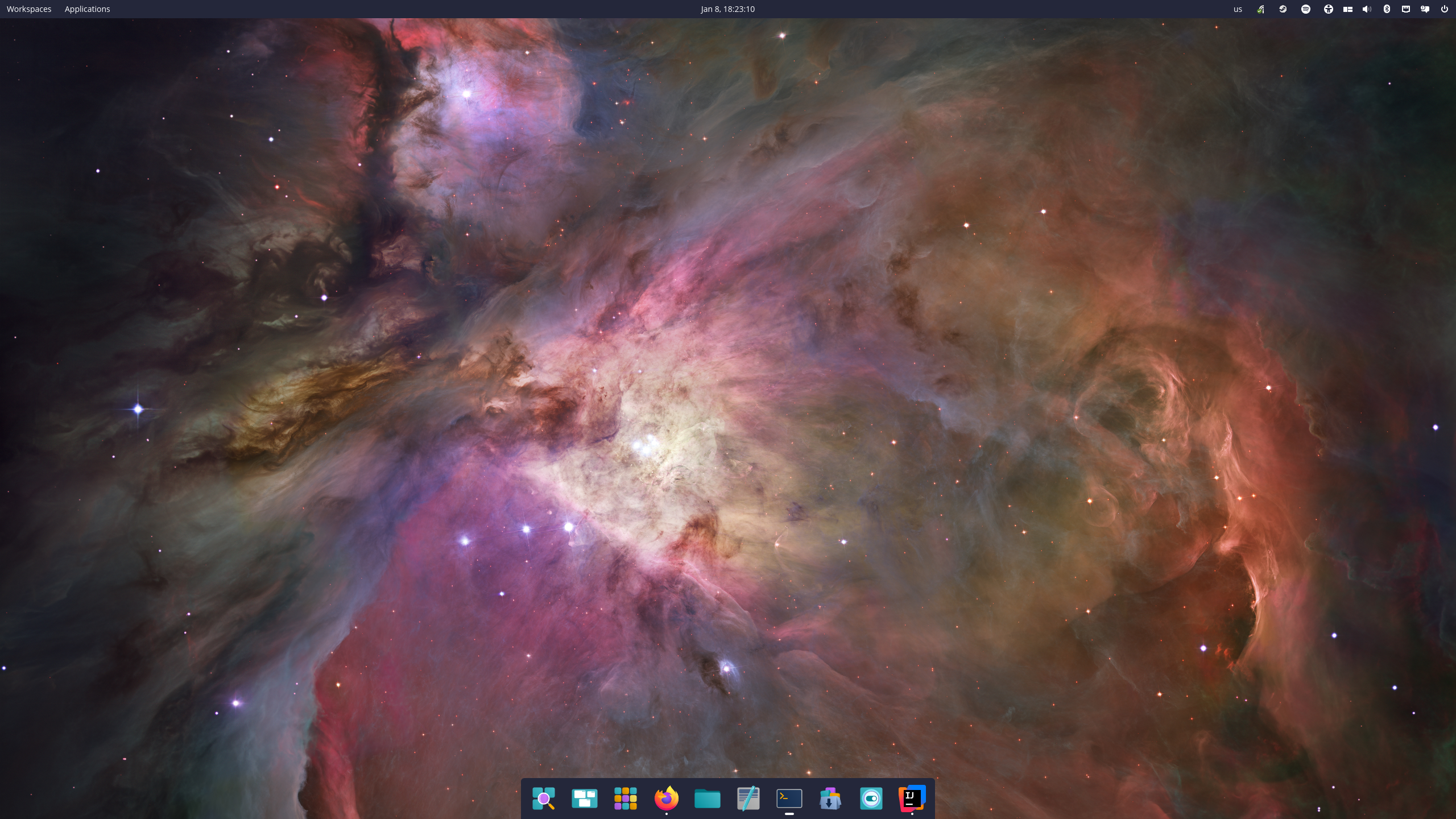This screenshot has height=819, width=1456.
Task: Launch IntelliJ IDEA from the dock
Action: 911,799
